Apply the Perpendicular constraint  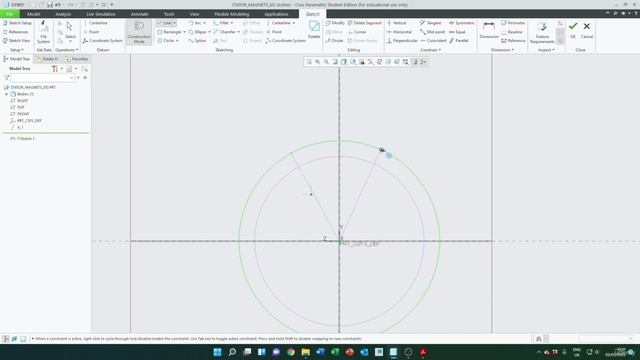pyautogui.click(x=402, y=41)
